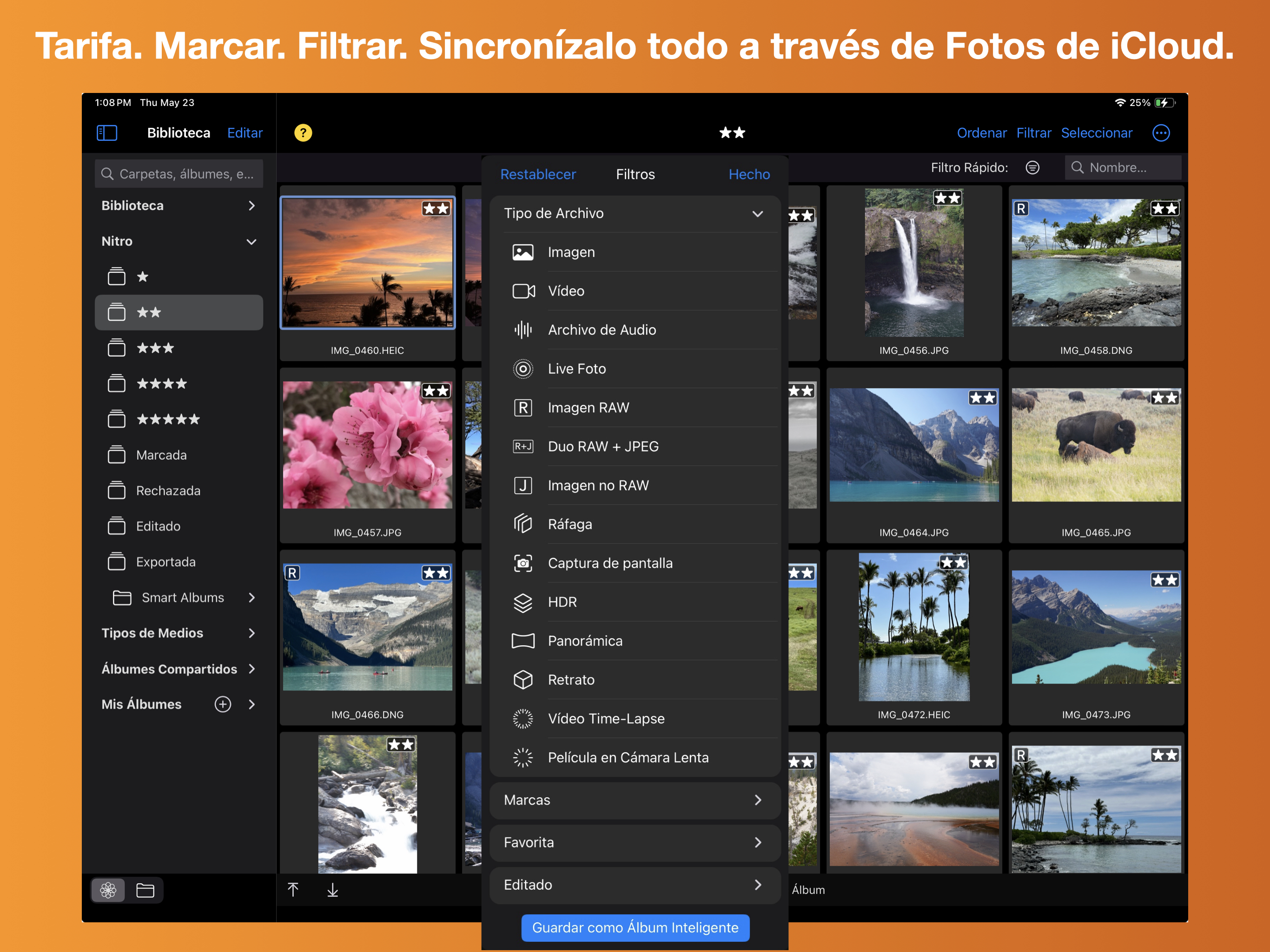This screenshot has width=1270, height=952.
Task: Select Captura de pantalla filter
Action: (635, 563)
